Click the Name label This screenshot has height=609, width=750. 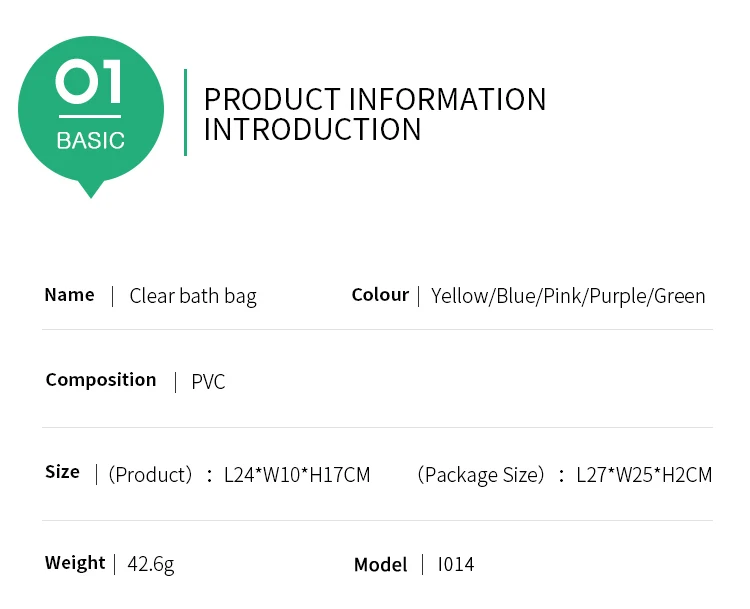[x=69, y=295]
